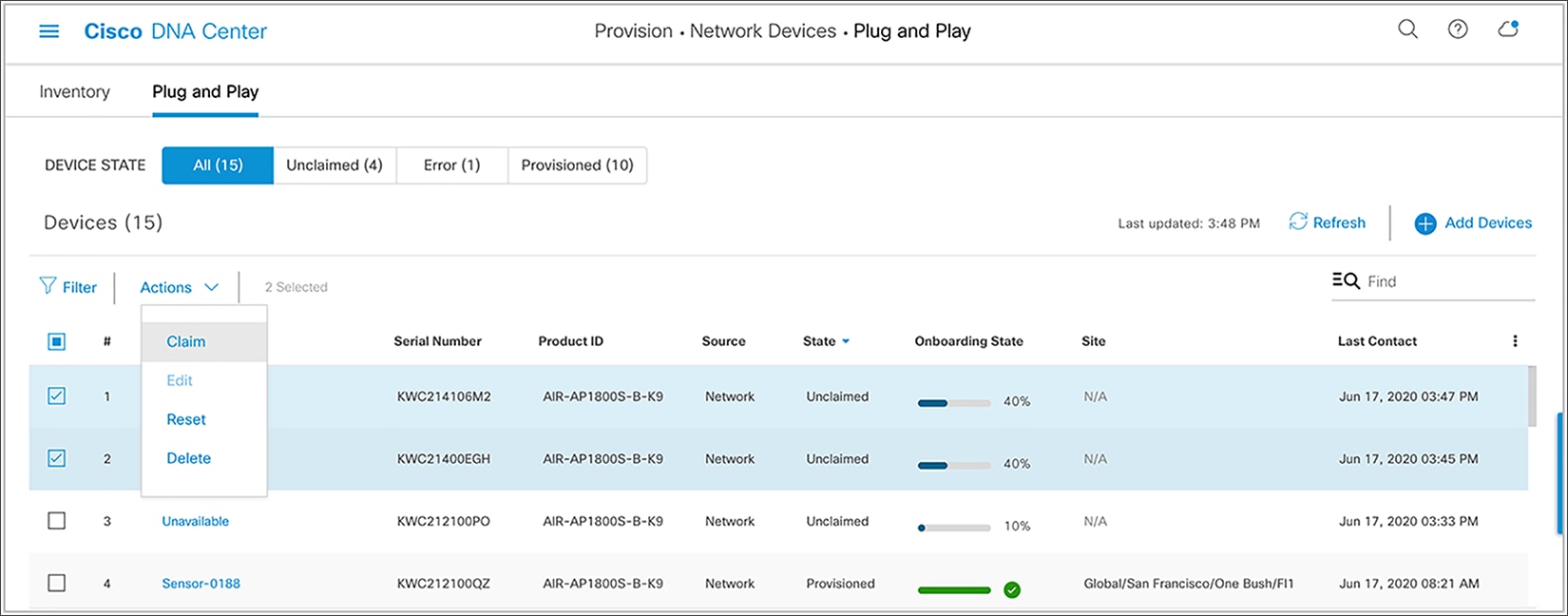Choose Reset from the Actions menu
Viewport: 1568px width, 616px height.
[x=186, y=419]
